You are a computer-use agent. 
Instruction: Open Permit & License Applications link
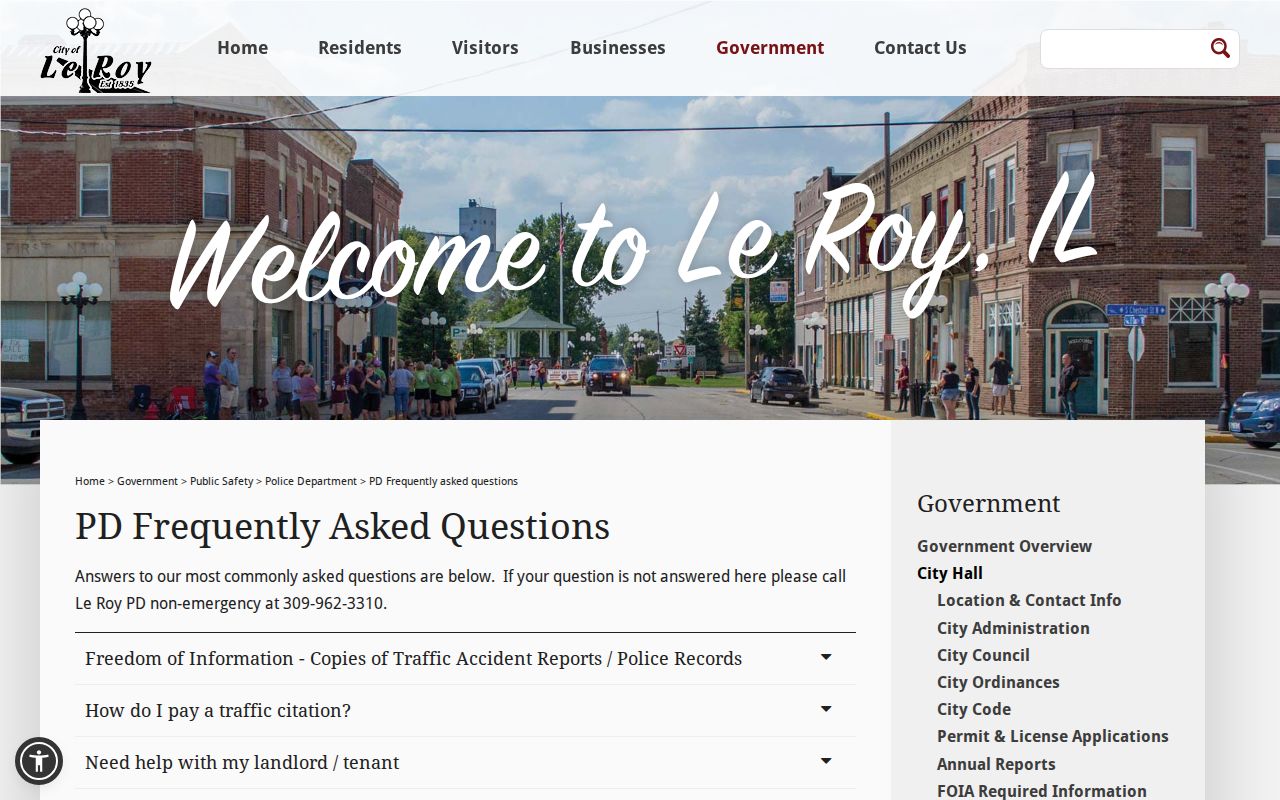tap(1053, 736)
